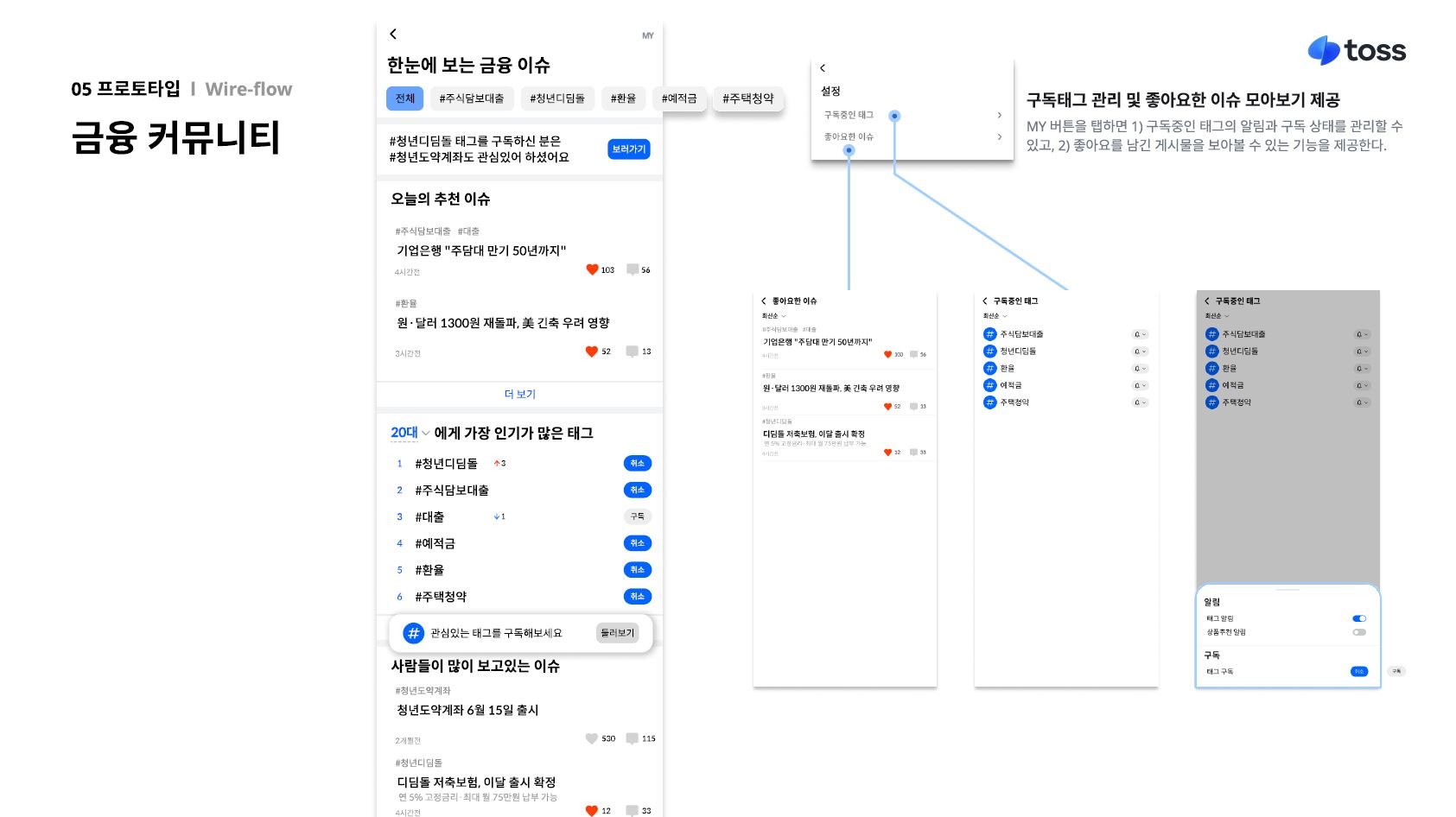Switch to the #환율 tag tab
1456x817 pixels.
(x=623, y=98)
